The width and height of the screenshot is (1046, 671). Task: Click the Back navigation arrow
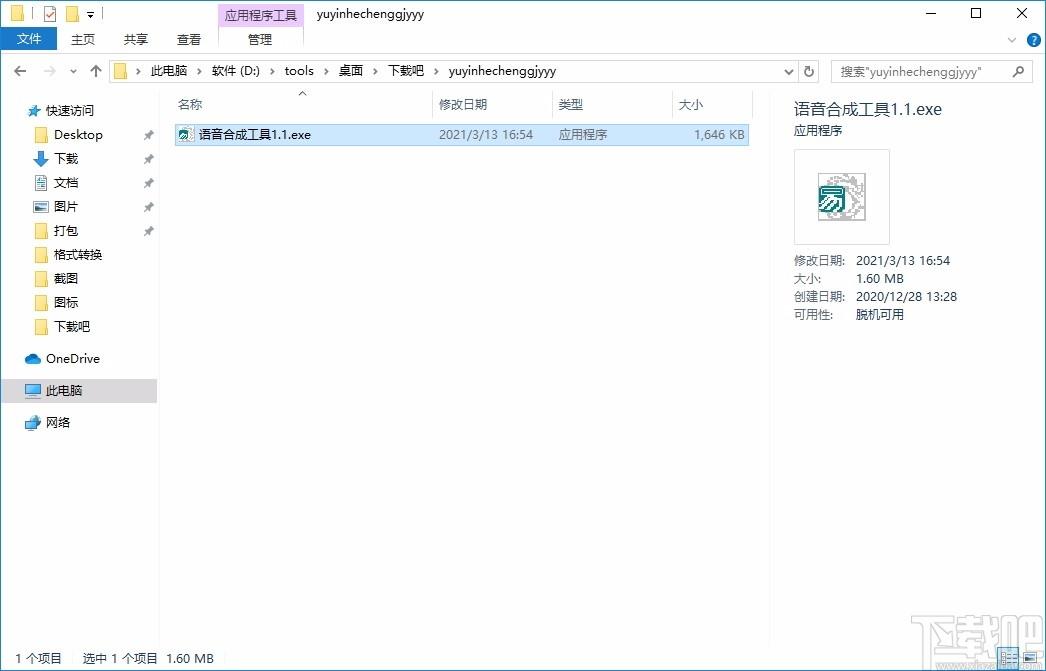pyautogui.click(x=20, y=71)
